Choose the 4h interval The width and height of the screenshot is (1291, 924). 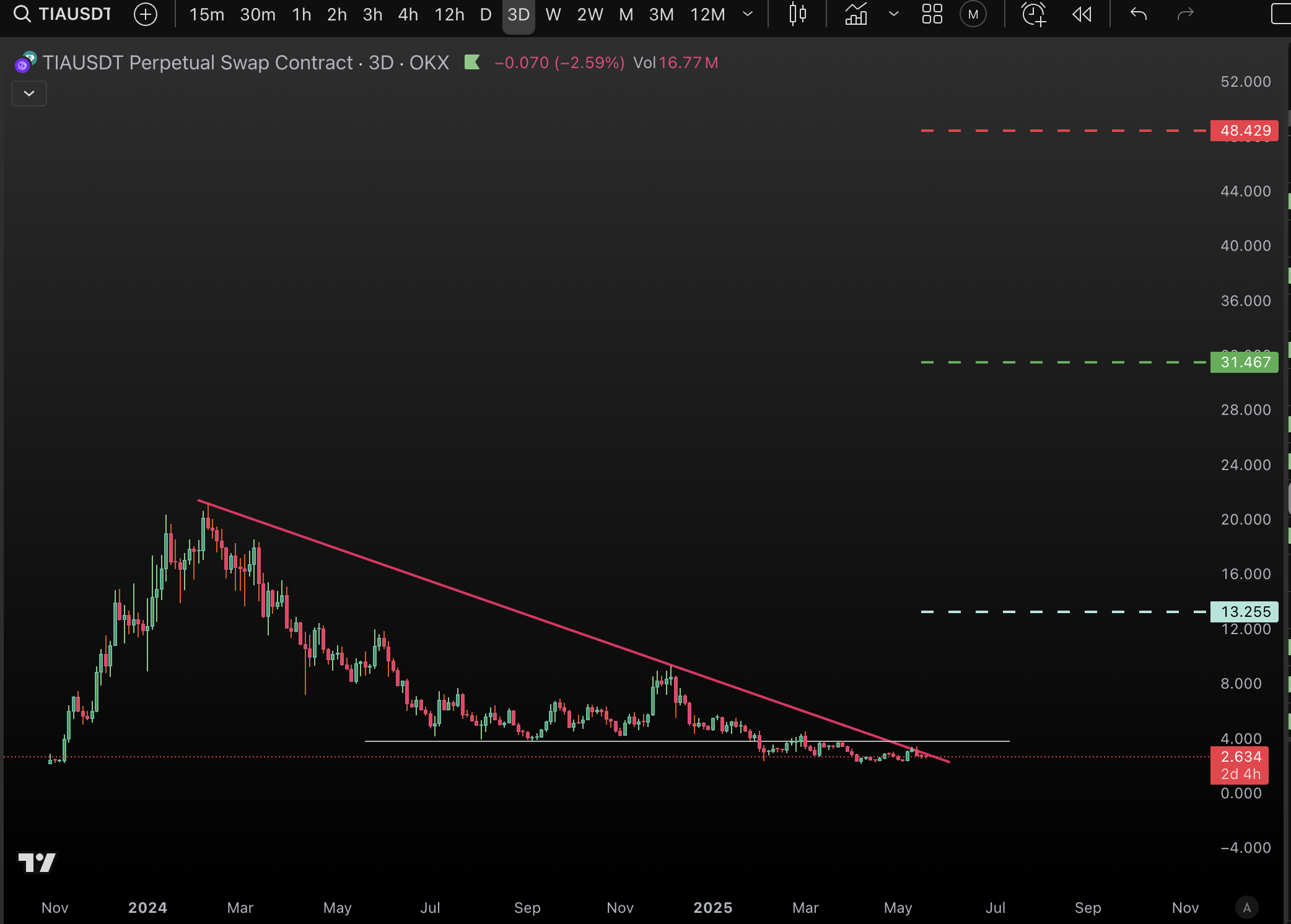(408, 14)
